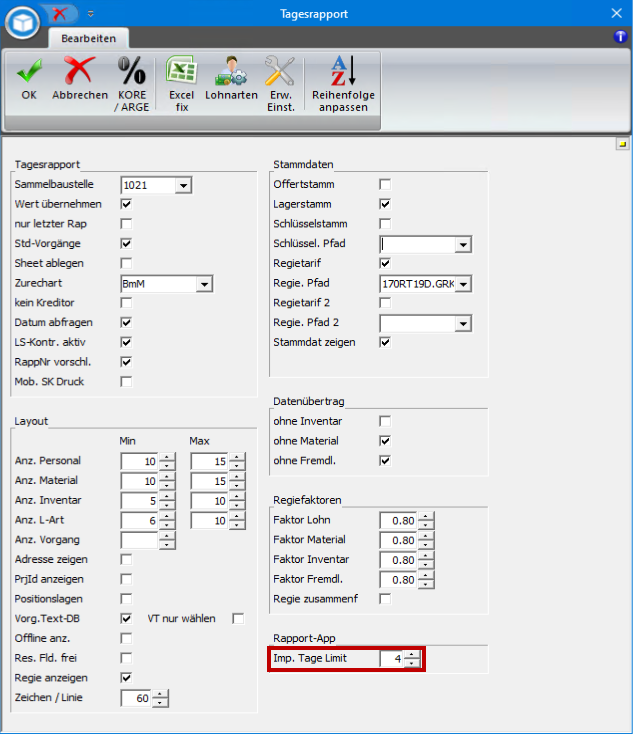Toggle Vorg.Text-DB checkbox
The image size is (633, 734).
(x=126, y=619)
